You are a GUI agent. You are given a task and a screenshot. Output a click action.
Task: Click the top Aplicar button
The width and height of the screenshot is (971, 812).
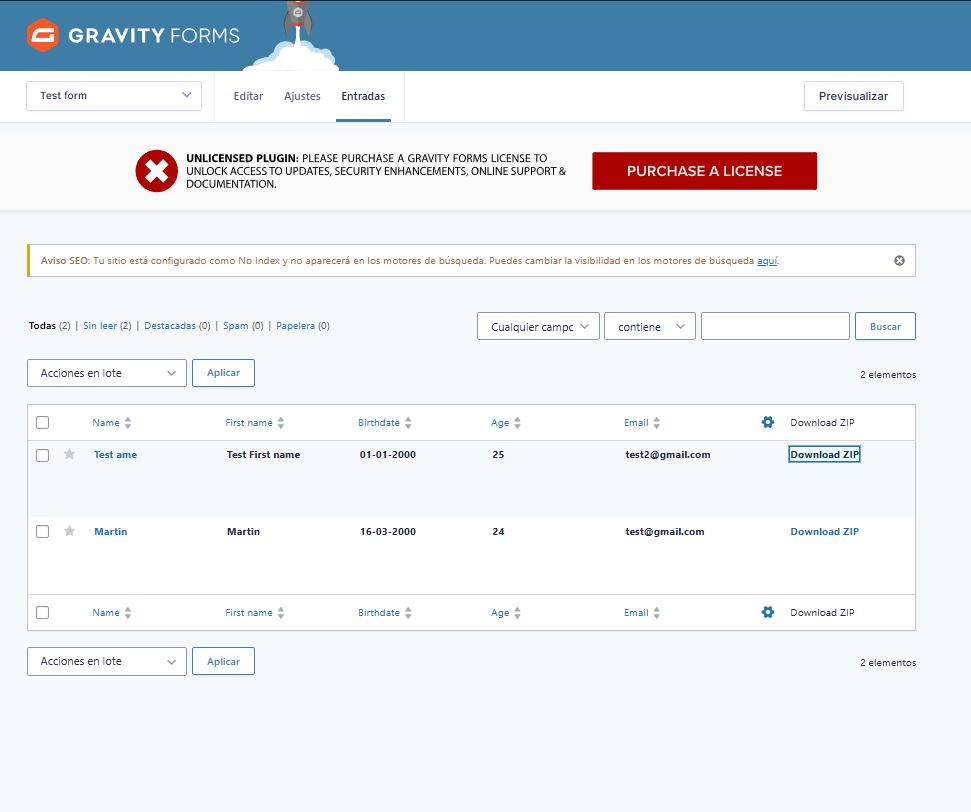pyautogui.click(x=223, y=373)
